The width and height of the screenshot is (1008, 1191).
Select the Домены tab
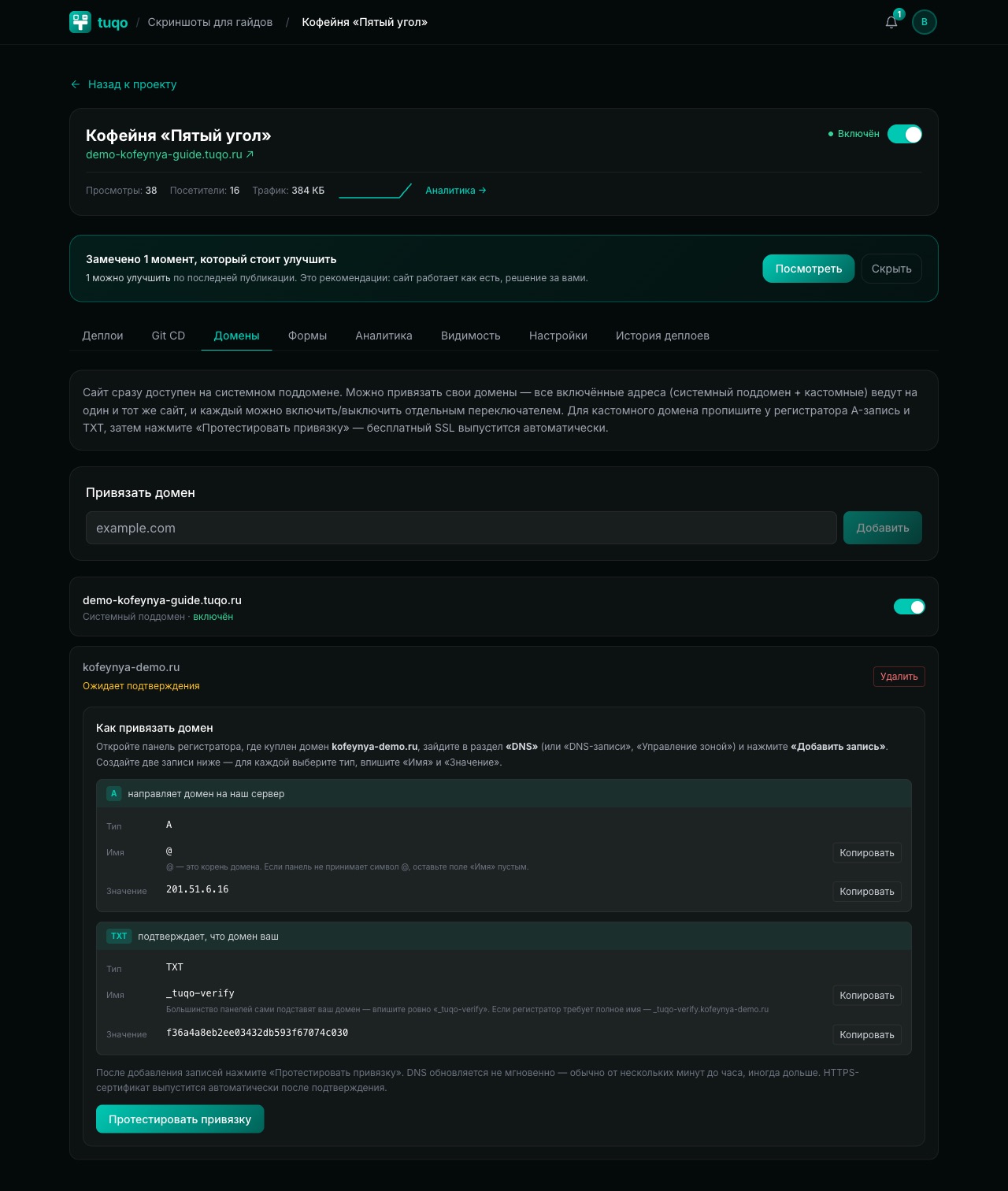(x=237, y=336)
